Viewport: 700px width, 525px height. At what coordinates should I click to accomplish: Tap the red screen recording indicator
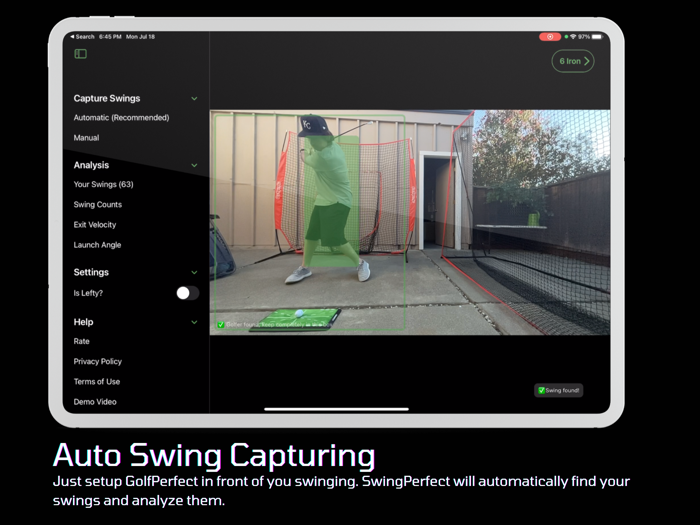tap(550, 37)
